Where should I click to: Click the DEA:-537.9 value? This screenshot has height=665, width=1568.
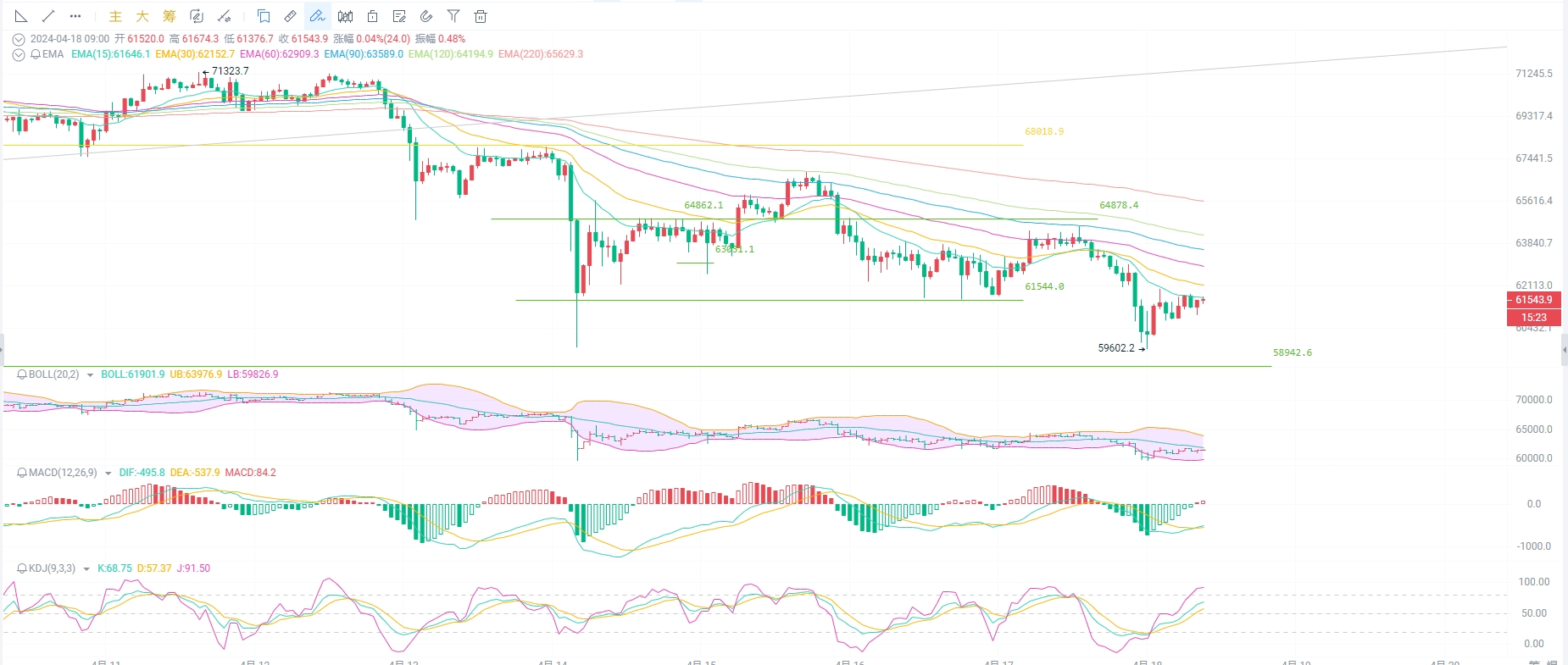click(195, 473)
